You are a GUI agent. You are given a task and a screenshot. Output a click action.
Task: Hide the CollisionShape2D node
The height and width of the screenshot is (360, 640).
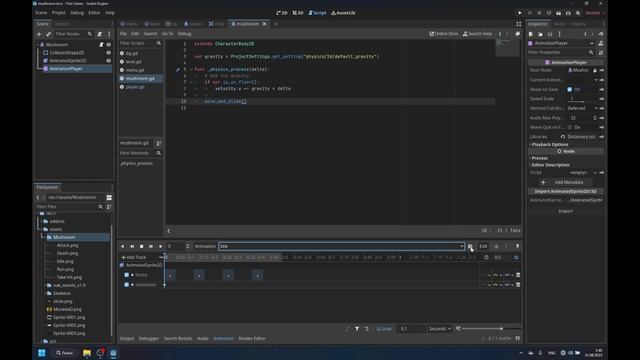[109, 53]
